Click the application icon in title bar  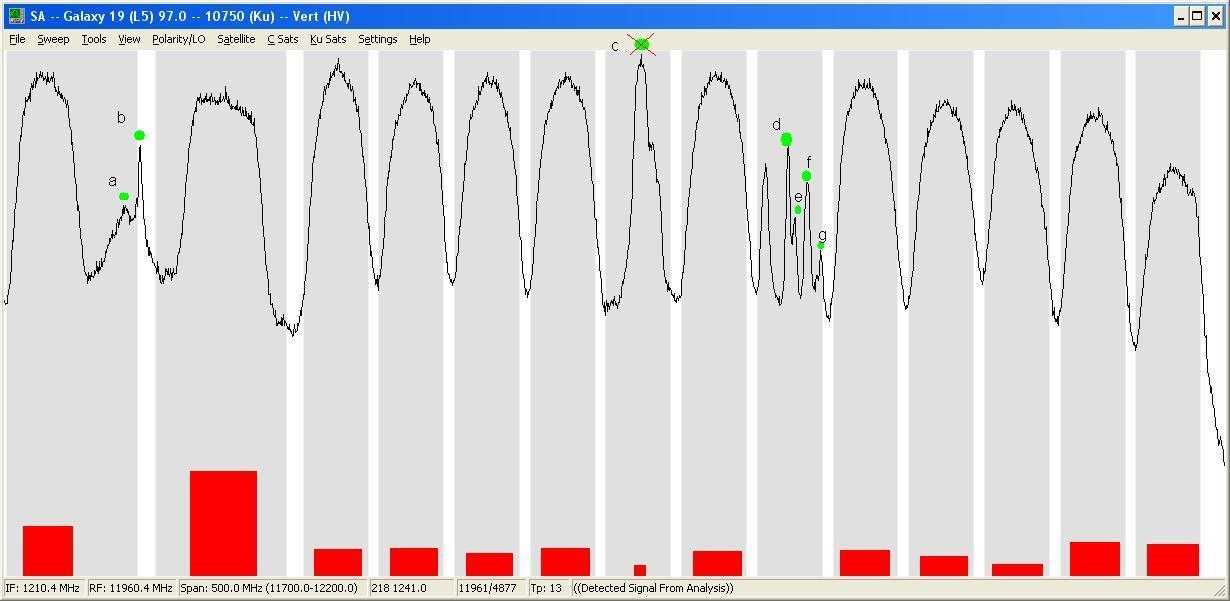(x=16, y=16)
